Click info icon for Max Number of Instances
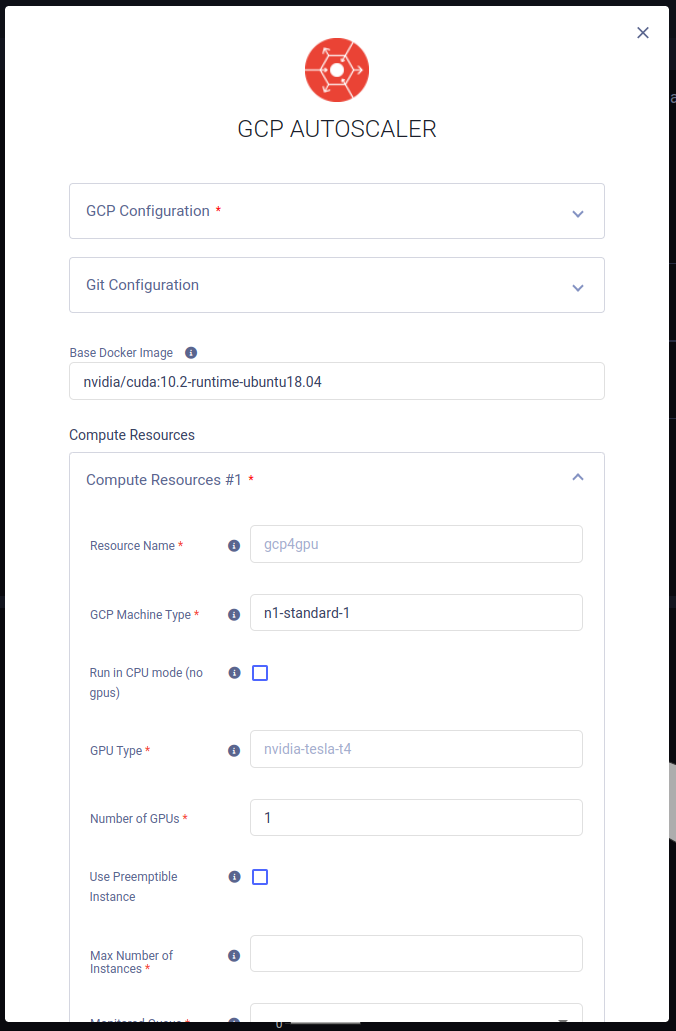 coord(233,955)
